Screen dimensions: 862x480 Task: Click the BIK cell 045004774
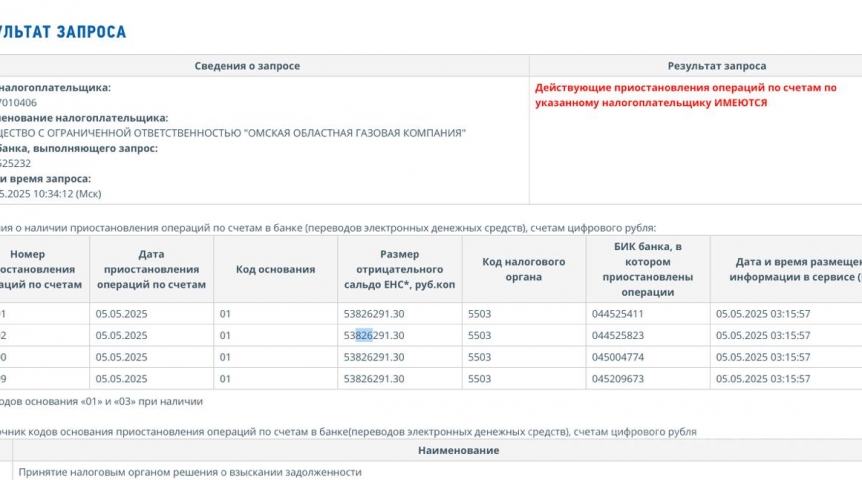point(617,357)
